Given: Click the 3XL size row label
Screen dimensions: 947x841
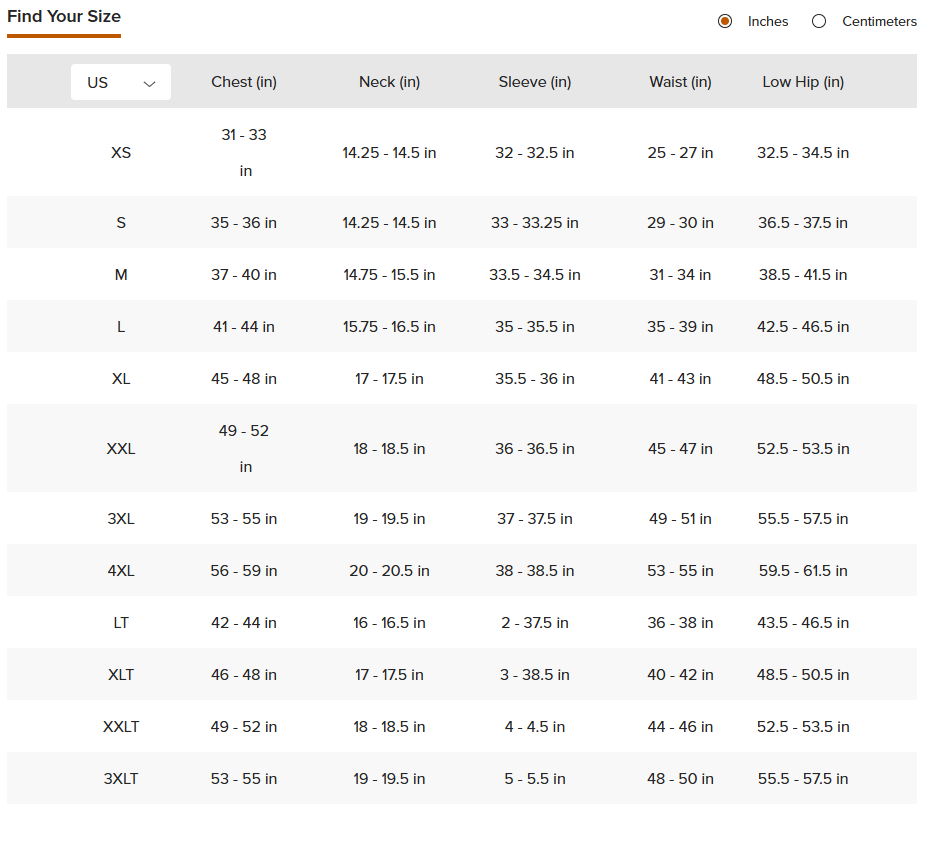Looking at the screenshot, I should click(121, 518).
